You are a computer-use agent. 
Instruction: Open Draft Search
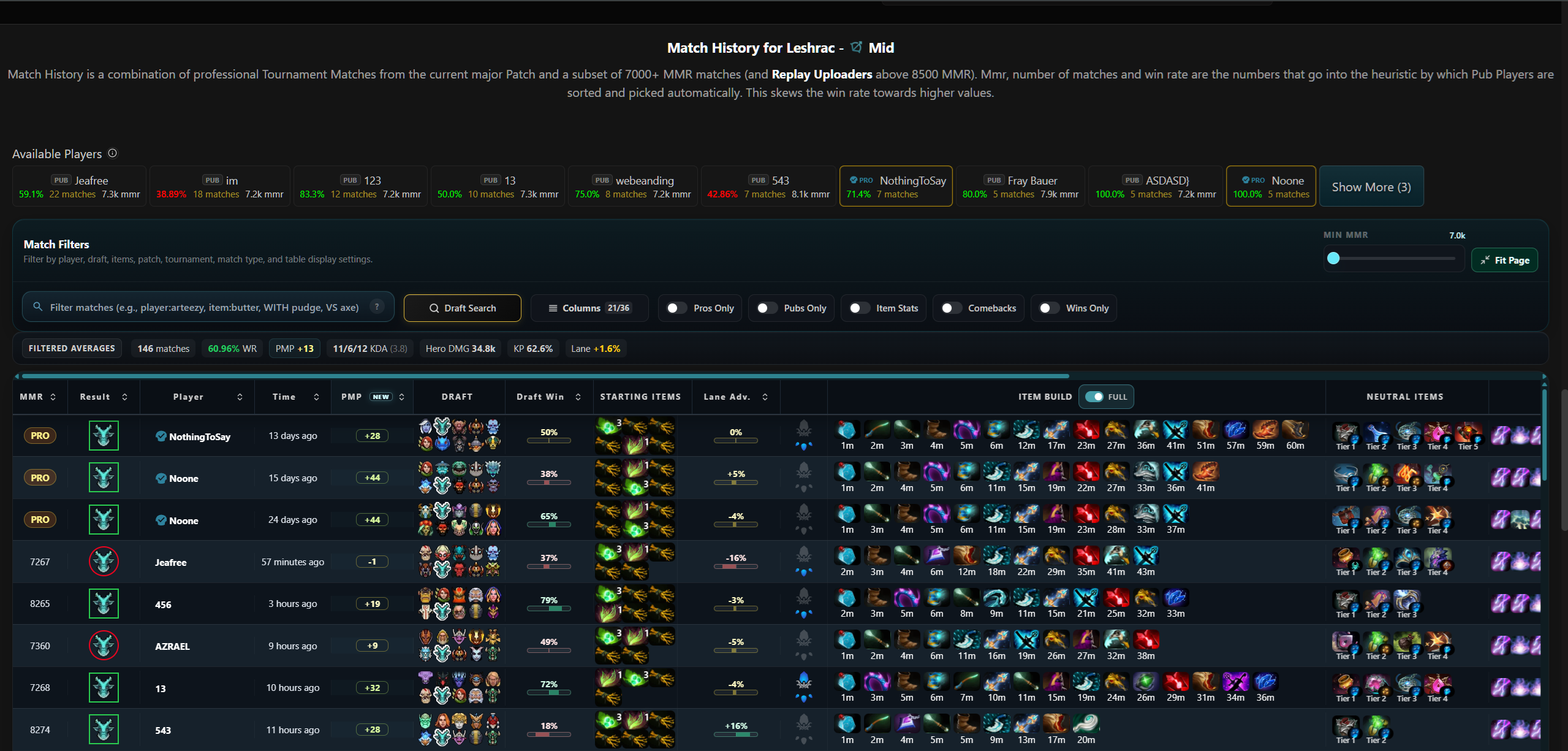pos(463,308)
